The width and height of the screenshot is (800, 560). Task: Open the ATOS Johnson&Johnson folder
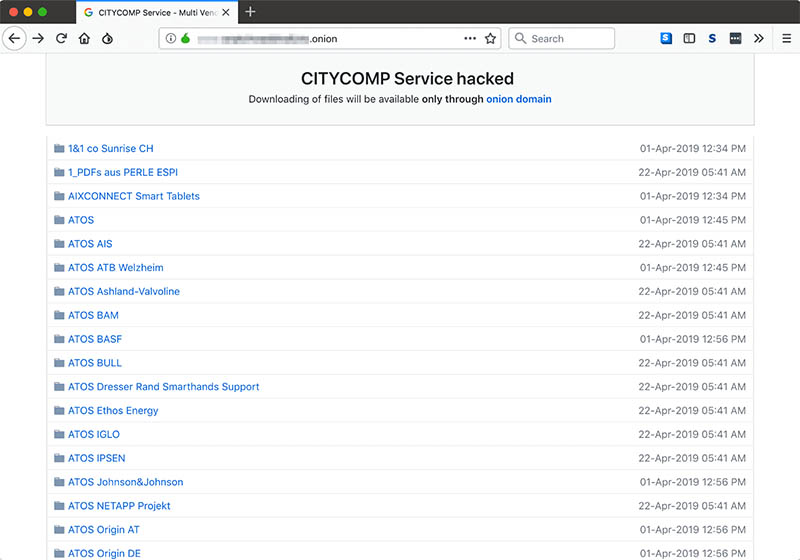coord(126,482)
